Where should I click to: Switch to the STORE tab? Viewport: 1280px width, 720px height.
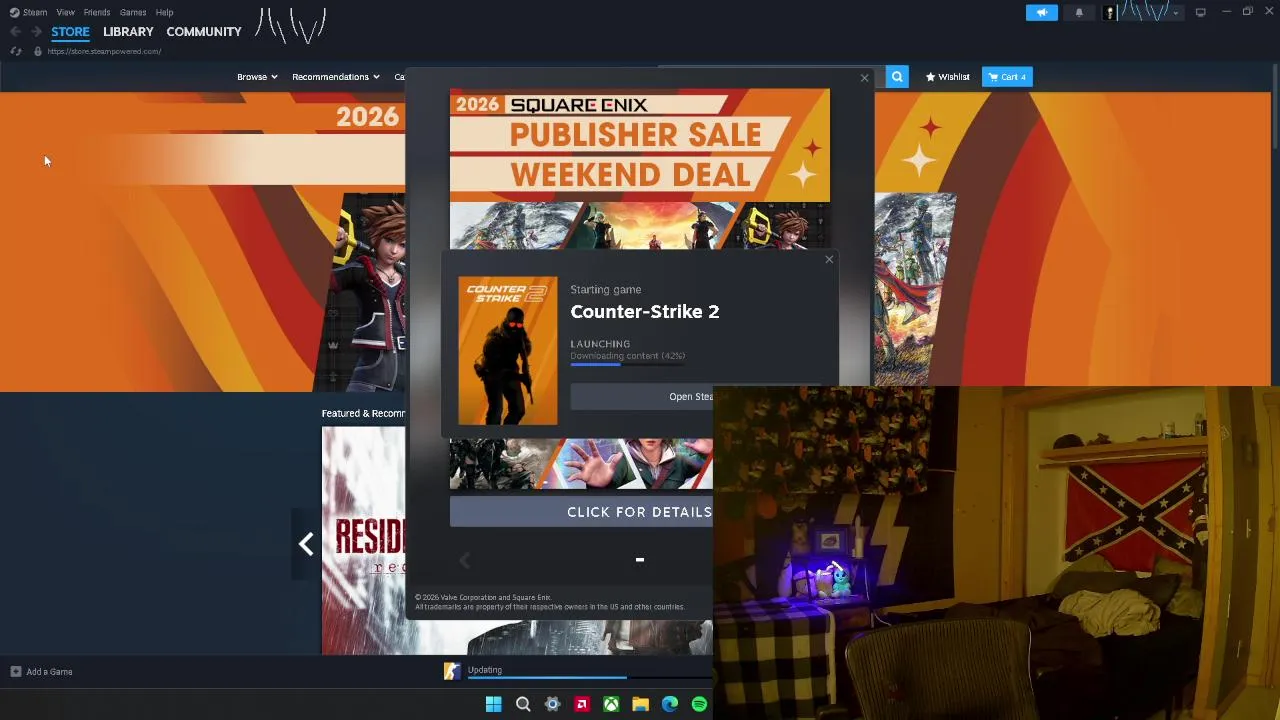[x=70, y=32]
